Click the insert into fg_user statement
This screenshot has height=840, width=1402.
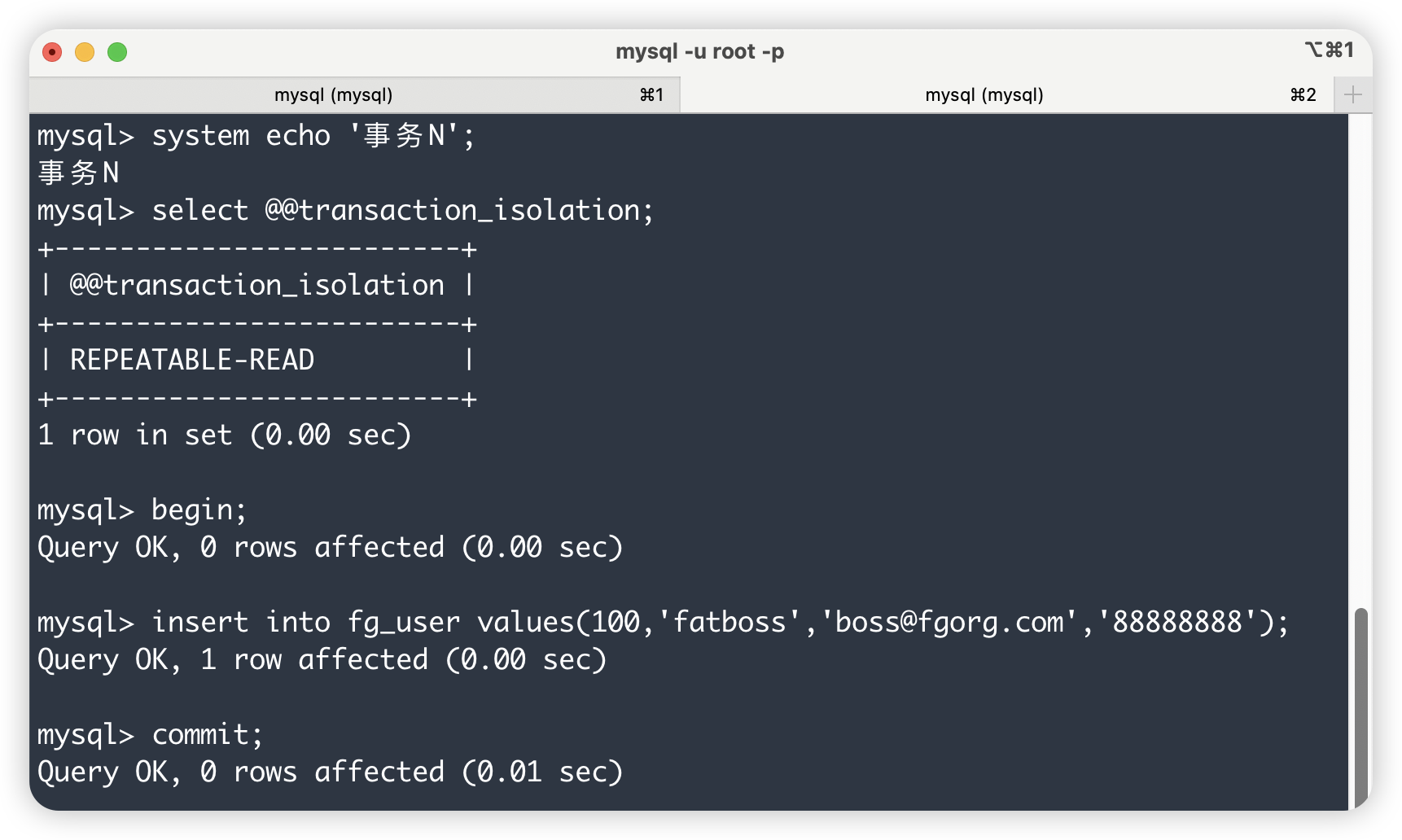coord(663,623)
